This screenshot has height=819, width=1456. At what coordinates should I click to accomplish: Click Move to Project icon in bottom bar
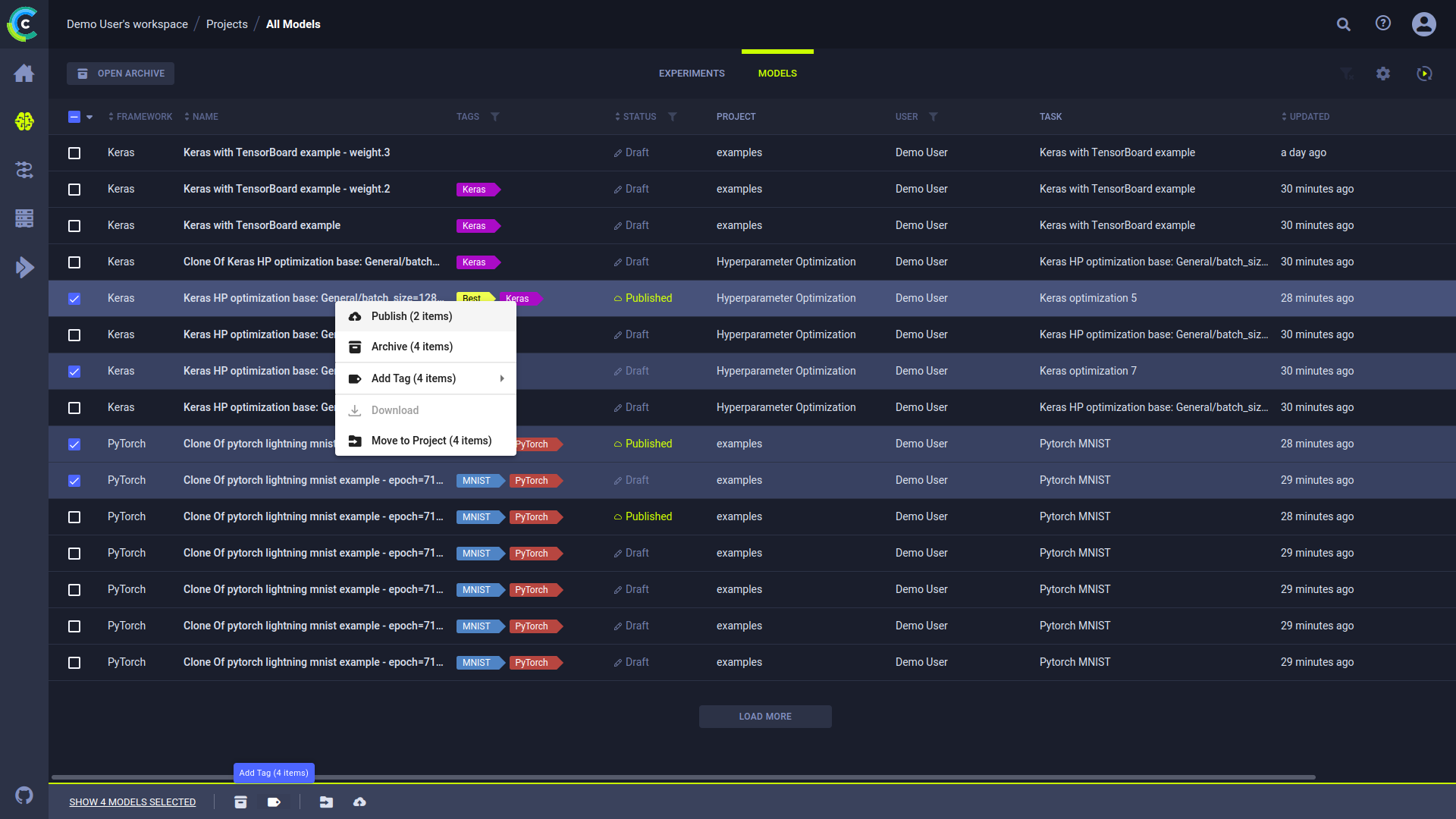pos(326,802)
